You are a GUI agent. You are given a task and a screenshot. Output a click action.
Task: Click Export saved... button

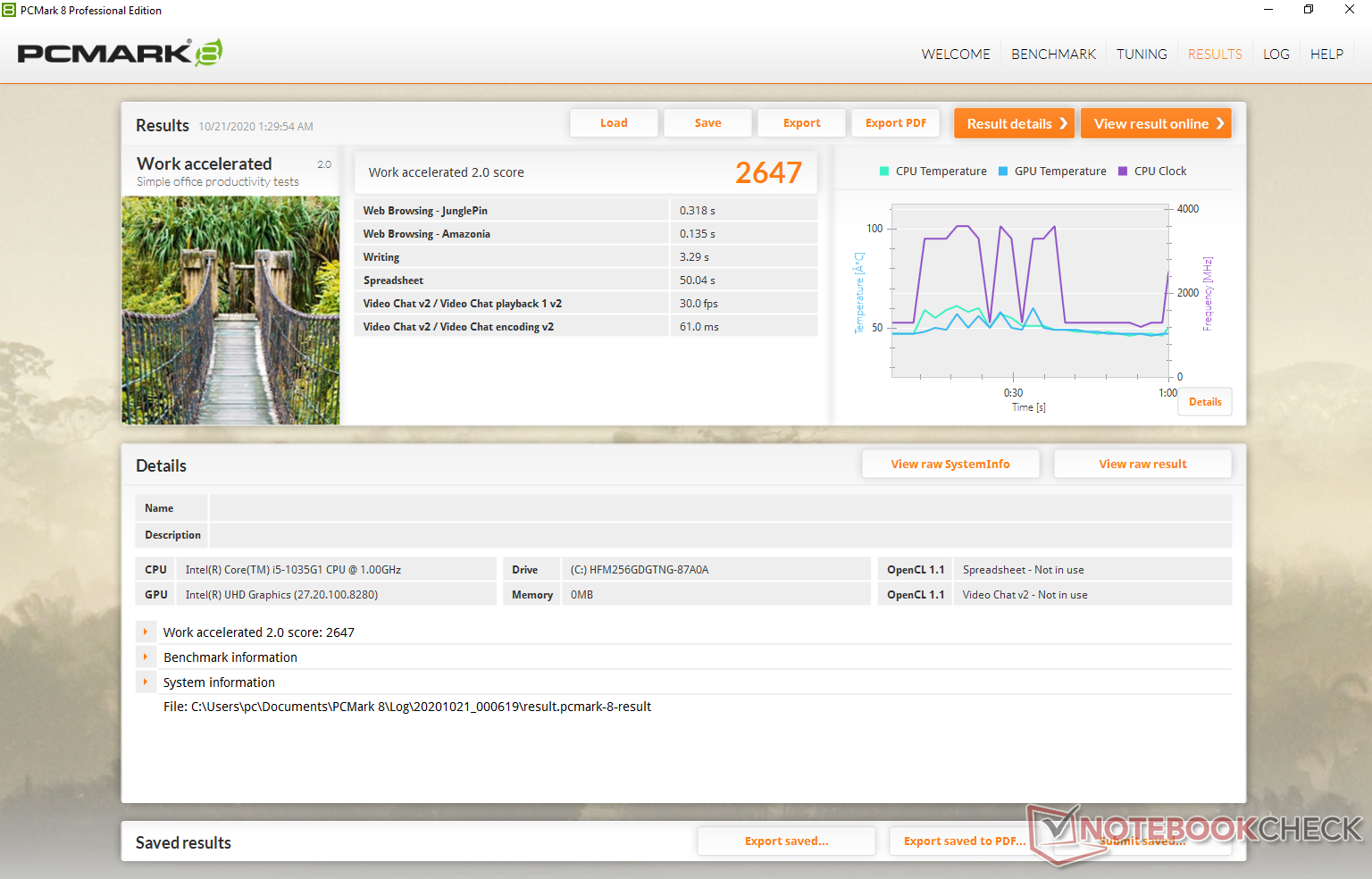tap(786, 841)
